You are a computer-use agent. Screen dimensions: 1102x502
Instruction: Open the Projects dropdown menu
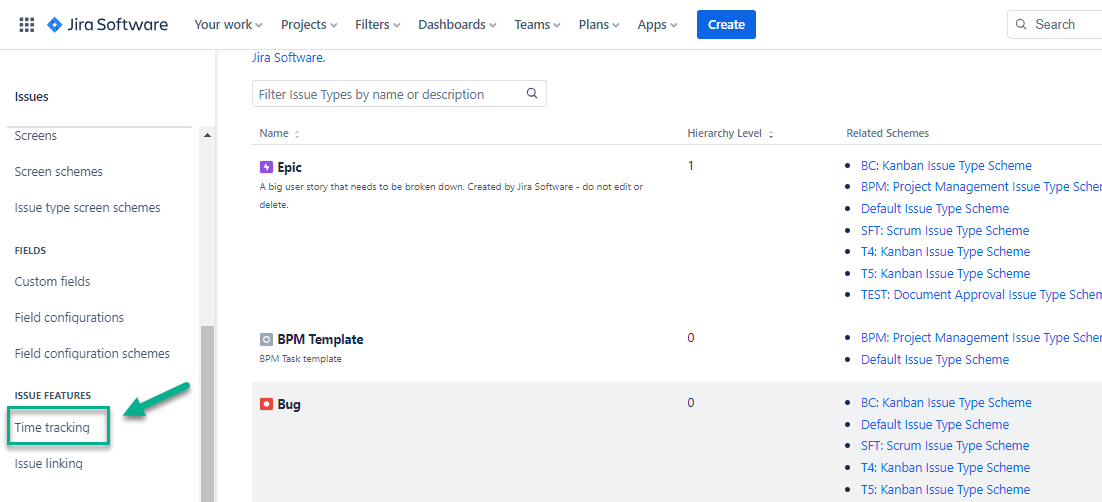click(x=309, y=25)
